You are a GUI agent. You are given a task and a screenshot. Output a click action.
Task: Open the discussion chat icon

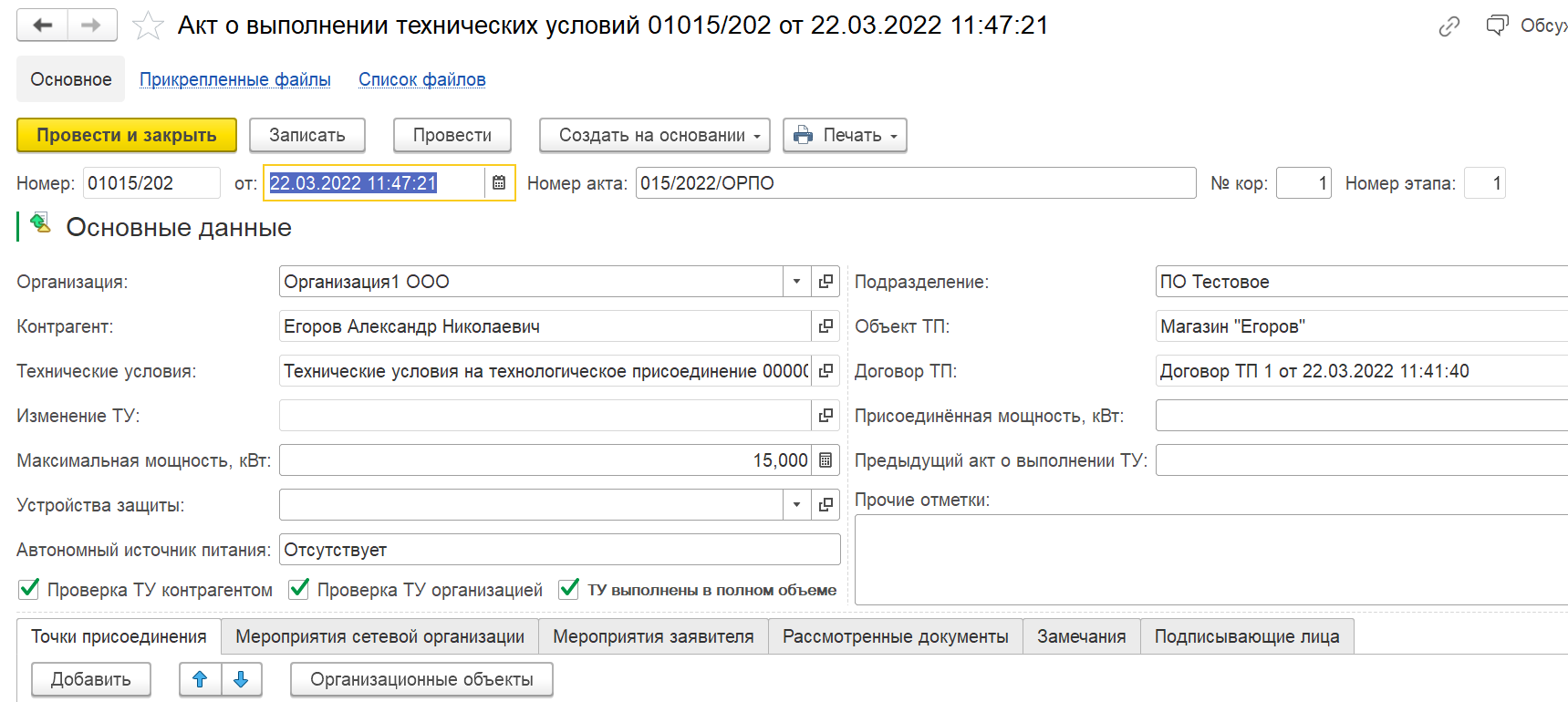1497,26
